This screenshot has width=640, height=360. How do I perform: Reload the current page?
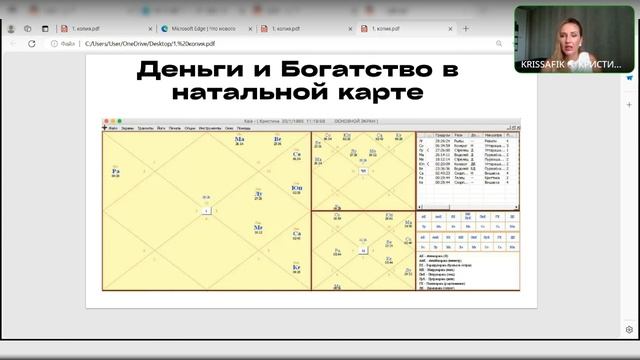(x=32, y=44)
